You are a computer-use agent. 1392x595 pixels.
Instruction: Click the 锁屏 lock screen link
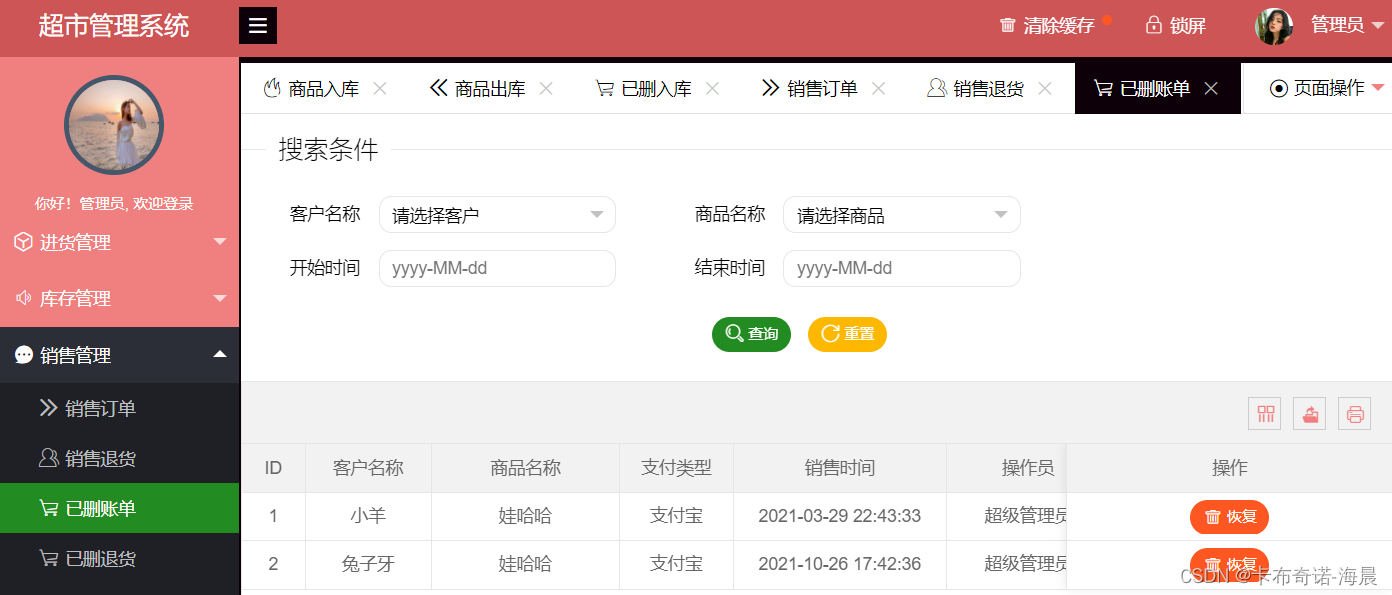coord(1188,26)
